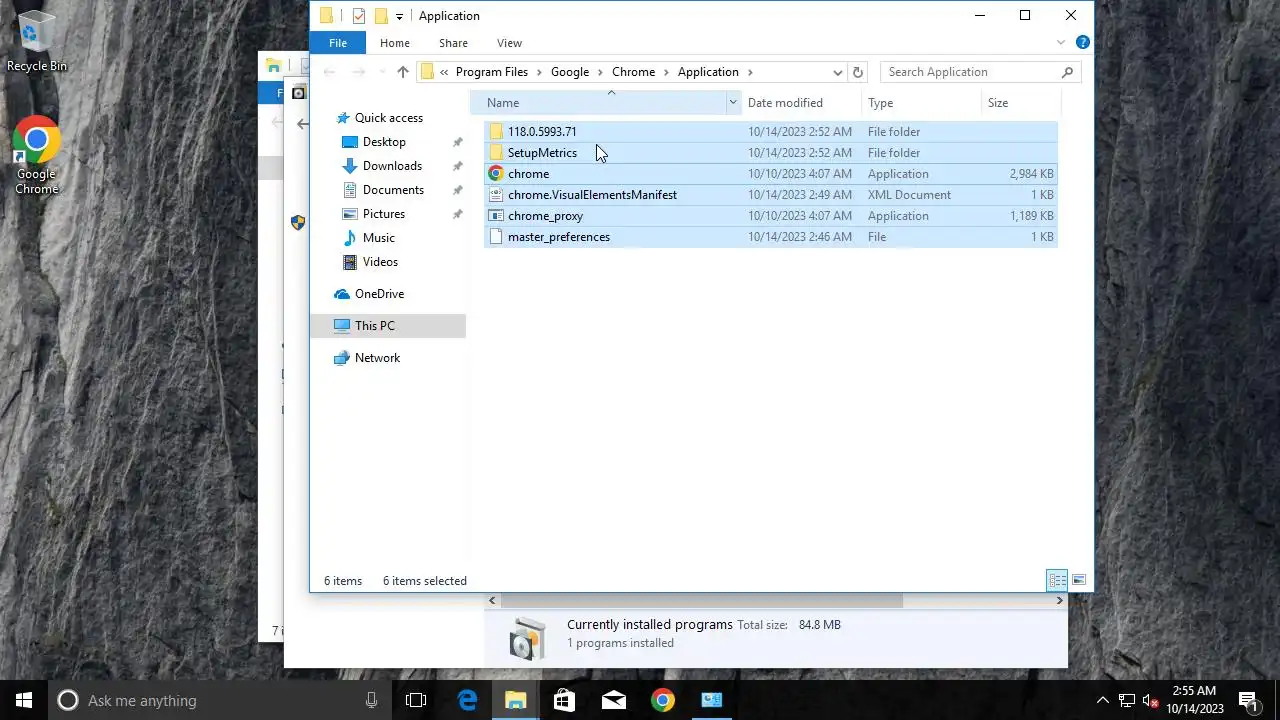1280x720 pixels.
Task: Open Videos in navigation pane
Action: 380,262
